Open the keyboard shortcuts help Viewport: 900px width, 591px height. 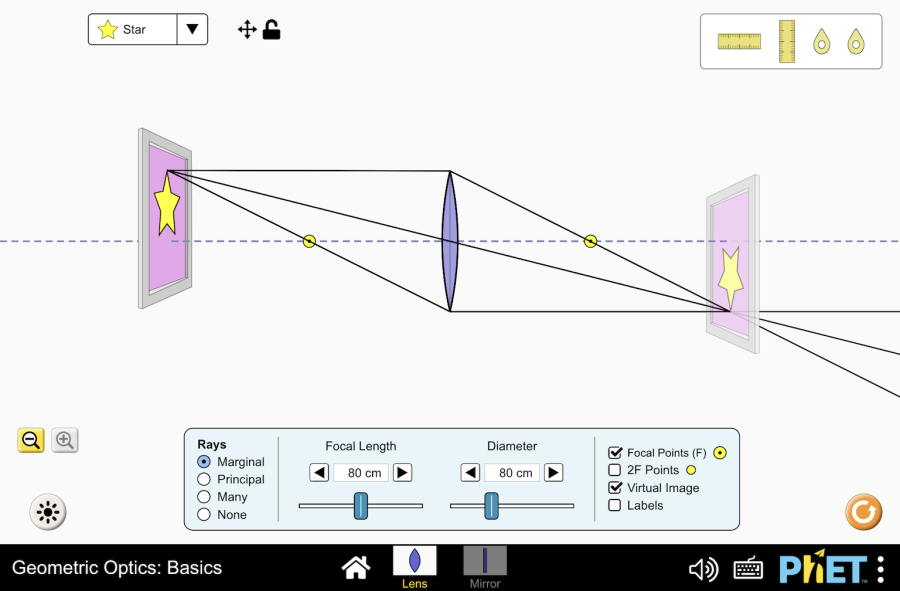tap(748, 569)
